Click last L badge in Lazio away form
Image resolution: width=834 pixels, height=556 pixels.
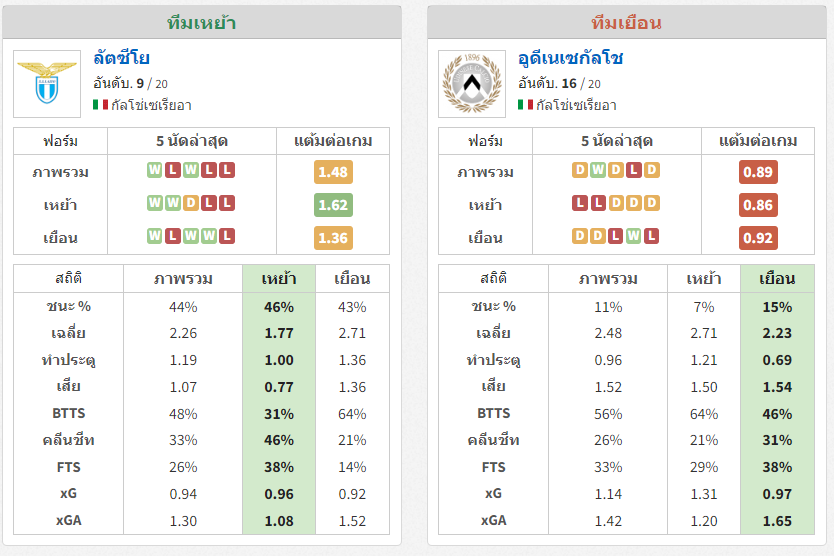(227, 236)
